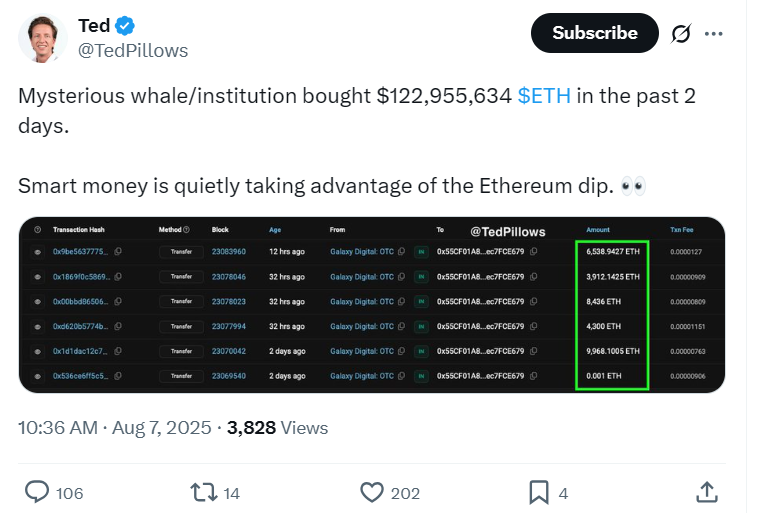The width and height of the screenshot is (763, 513).
Task: Open the @TedPillows handle link
Action: [x=133, y=50]
